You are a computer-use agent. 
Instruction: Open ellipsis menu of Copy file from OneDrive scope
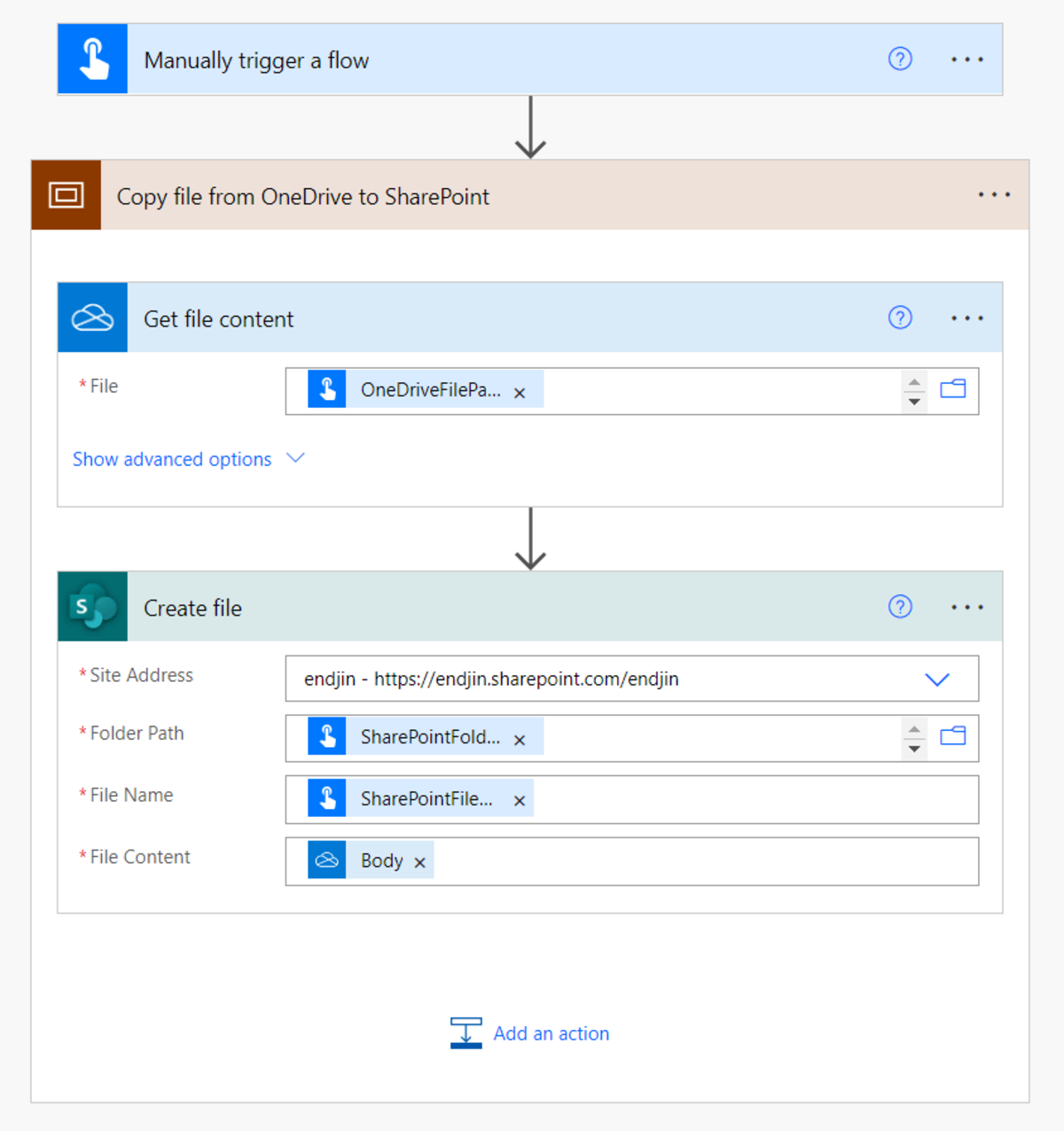pyautogui.click(x=994, y=194)
